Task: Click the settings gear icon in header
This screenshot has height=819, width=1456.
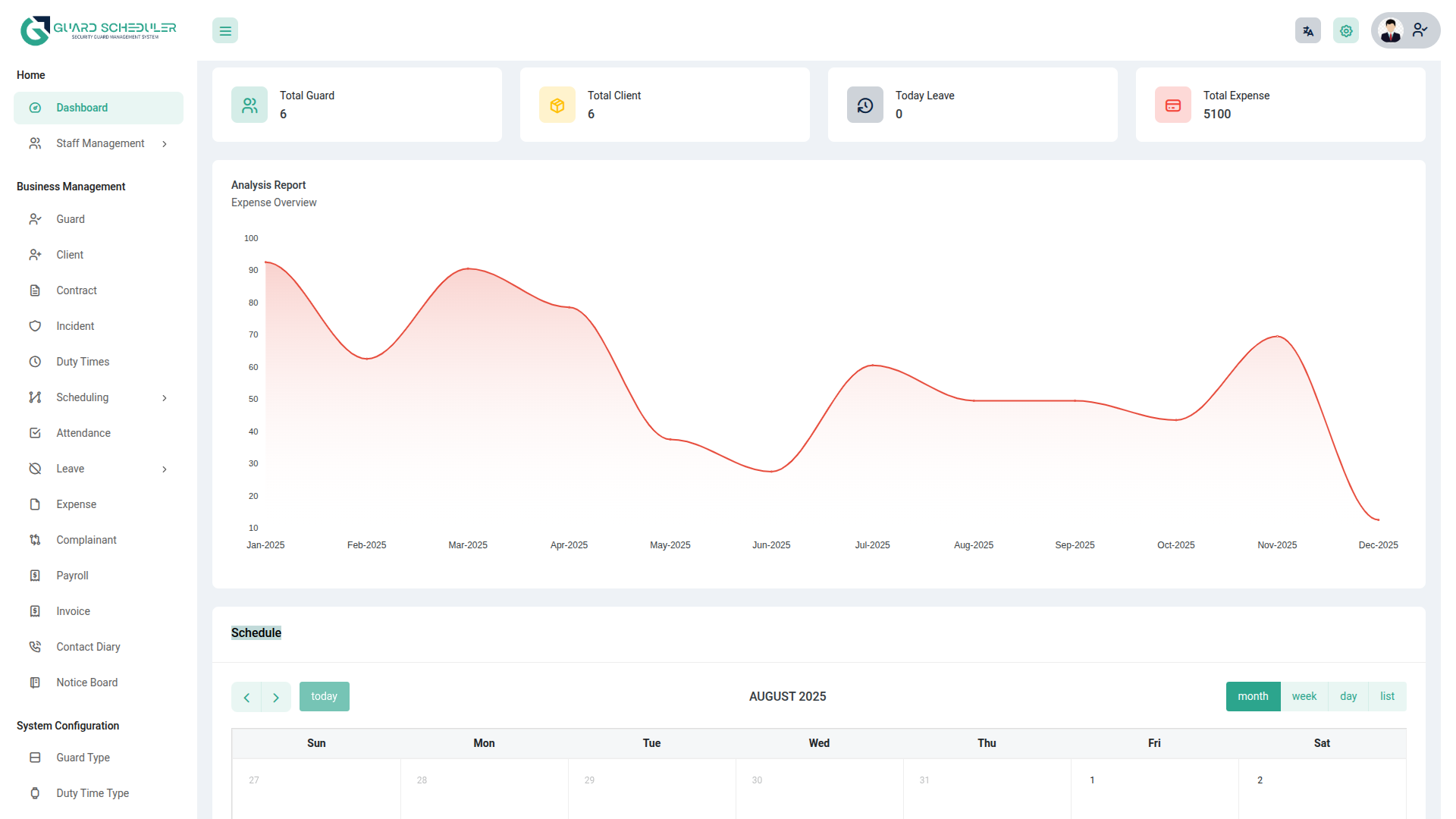Action: pyautogui.click(x=1346, y=31)
